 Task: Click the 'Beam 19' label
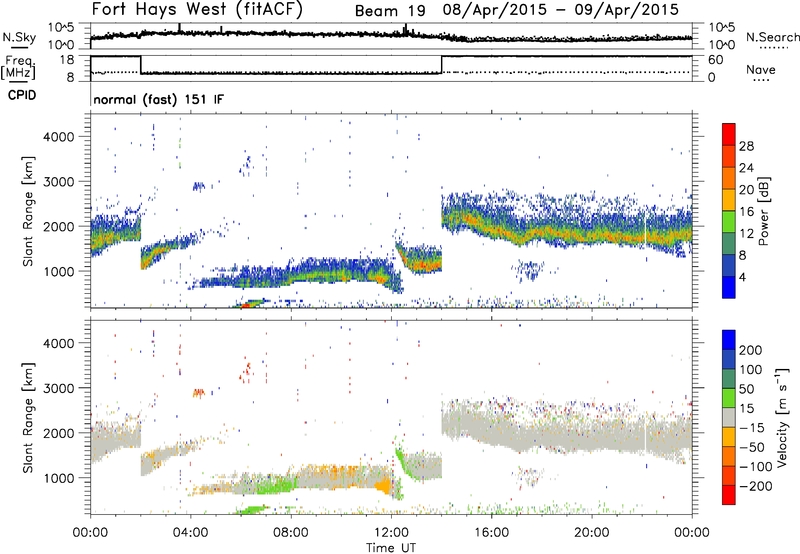[x=390, y=11]
